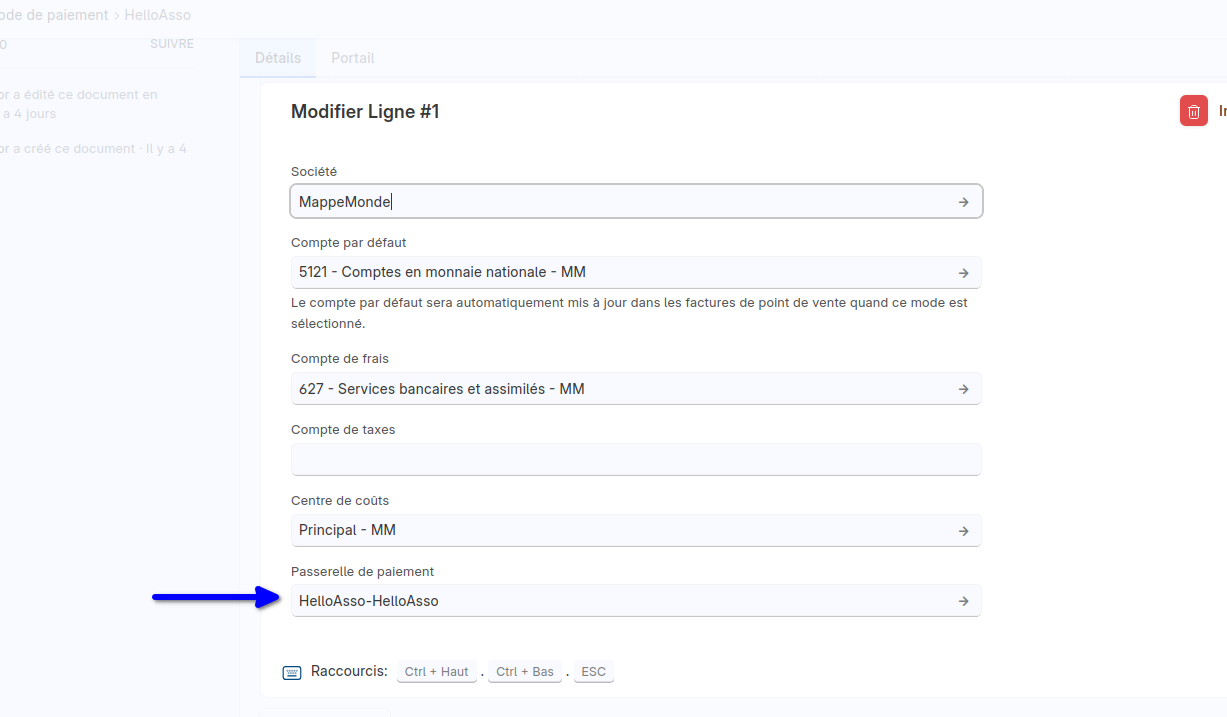Click the empty Compte de taxes field
1227x717 pixels.
[636, 460]
